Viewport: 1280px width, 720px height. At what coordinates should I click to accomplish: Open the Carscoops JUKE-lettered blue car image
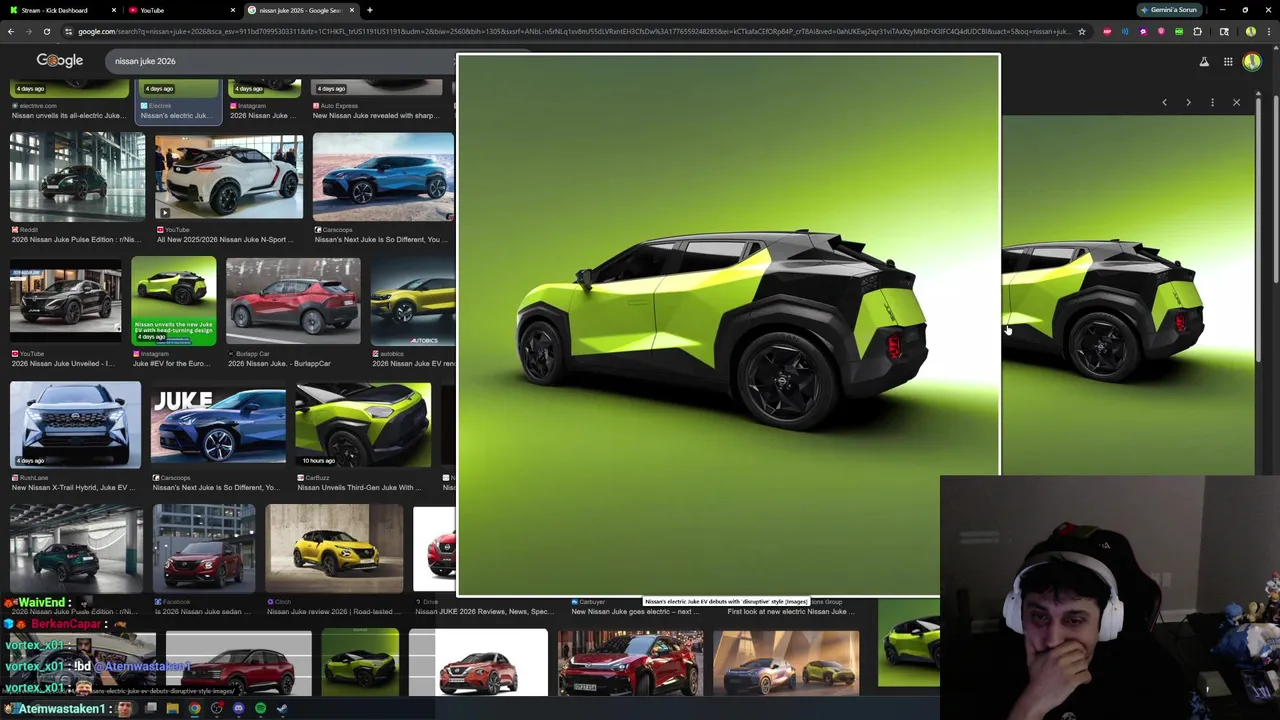218,424
